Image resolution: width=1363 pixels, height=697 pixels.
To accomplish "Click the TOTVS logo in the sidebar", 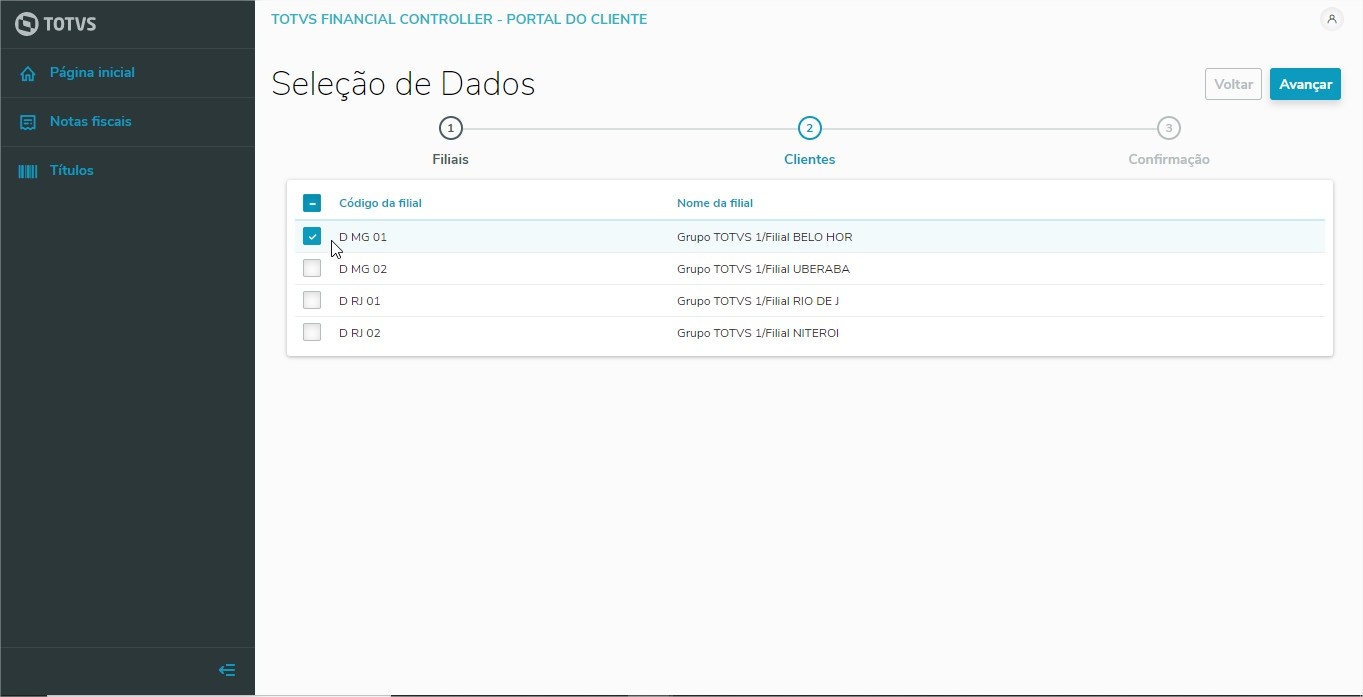I will point(56,24).
